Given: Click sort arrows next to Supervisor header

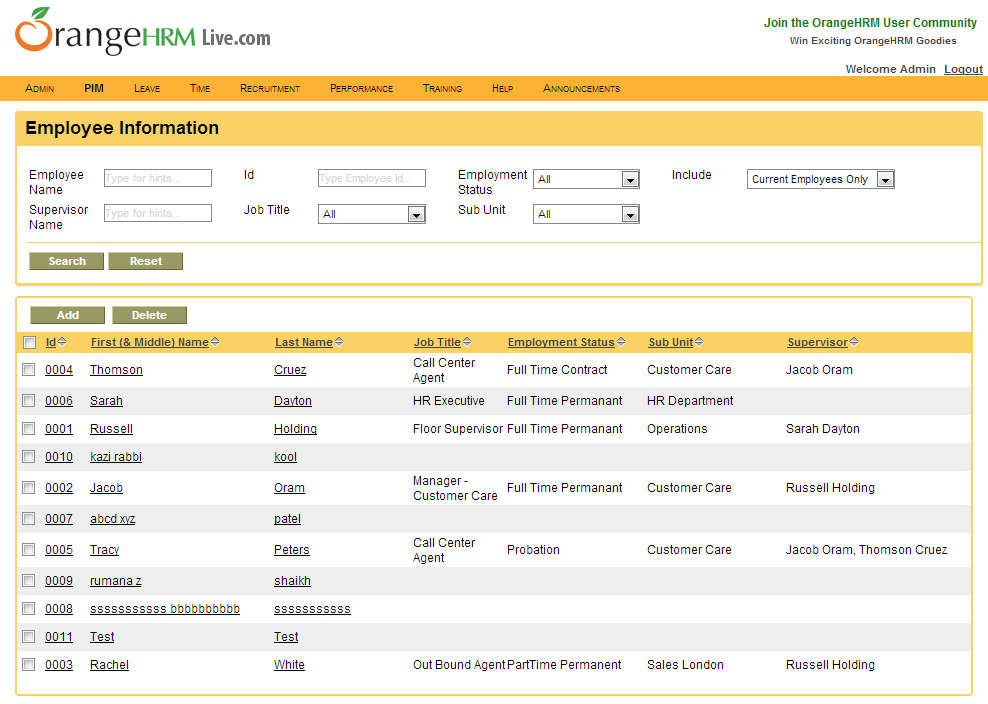Looking at the screenshot, I should tap(853, 342).
